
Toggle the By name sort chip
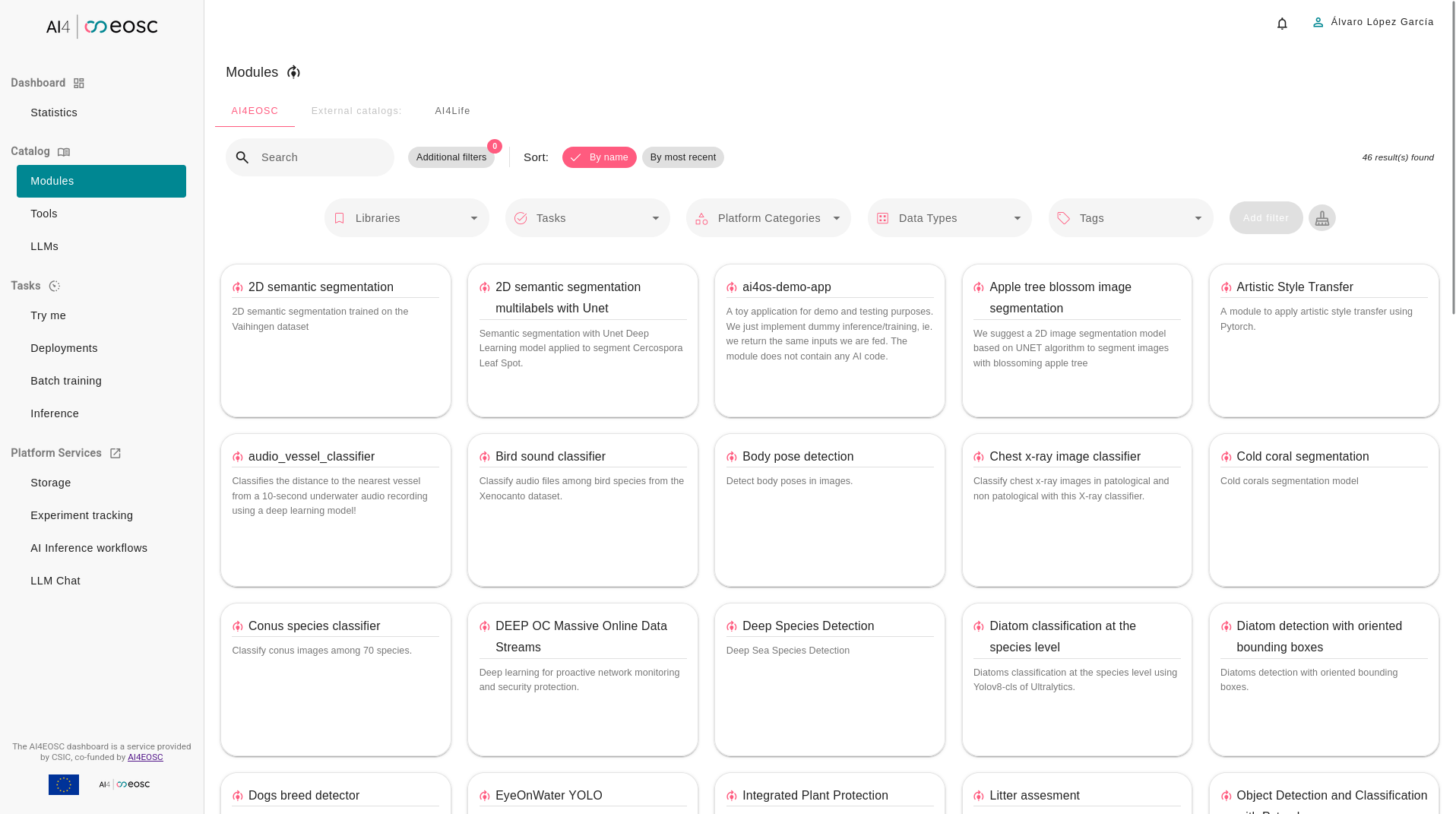600,157
